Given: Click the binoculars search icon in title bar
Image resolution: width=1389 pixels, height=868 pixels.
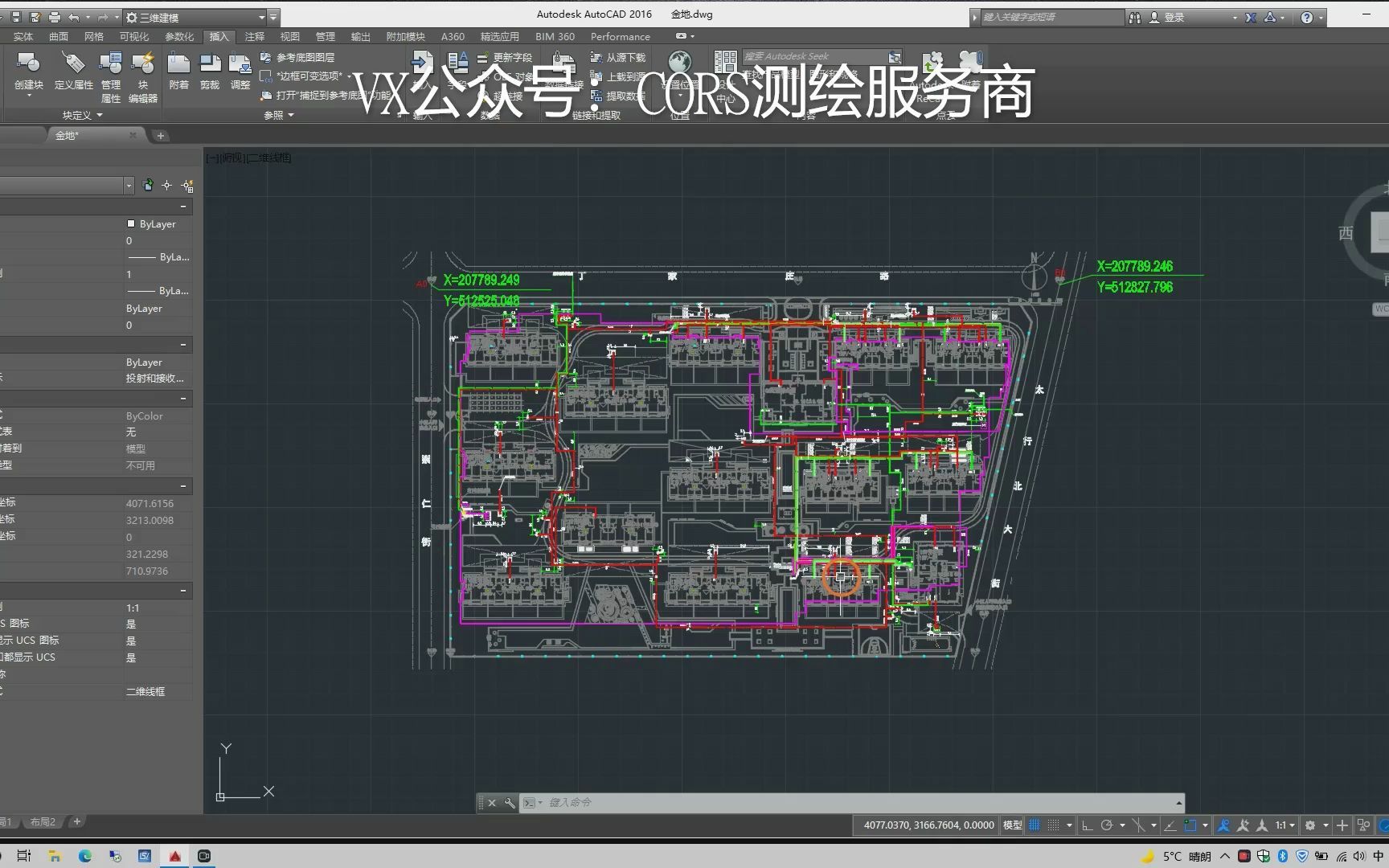Looking at the screenshot, I should click(1135, 17).
